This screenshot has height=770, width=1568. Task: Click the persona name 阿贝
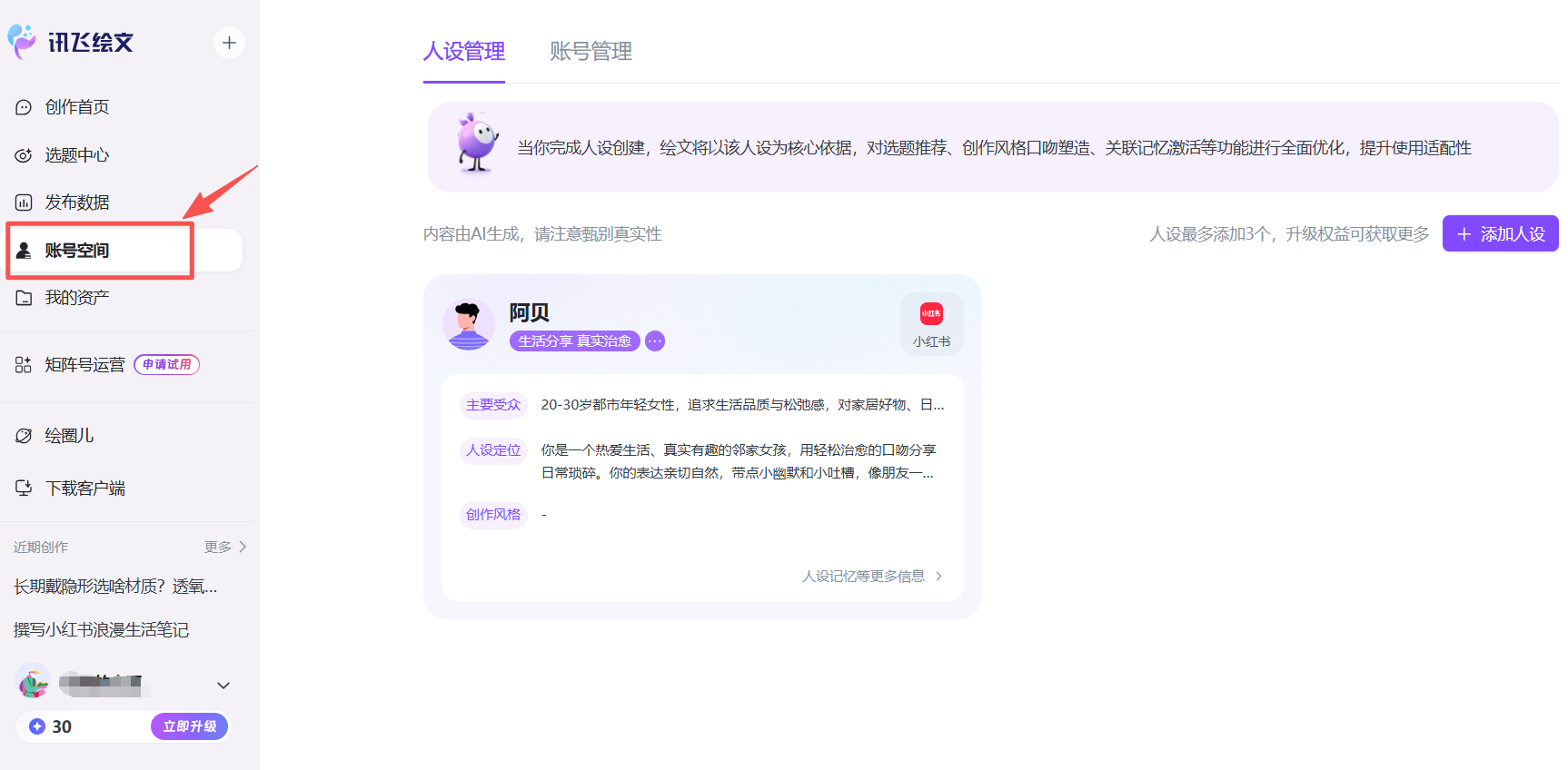pos(530,312)
